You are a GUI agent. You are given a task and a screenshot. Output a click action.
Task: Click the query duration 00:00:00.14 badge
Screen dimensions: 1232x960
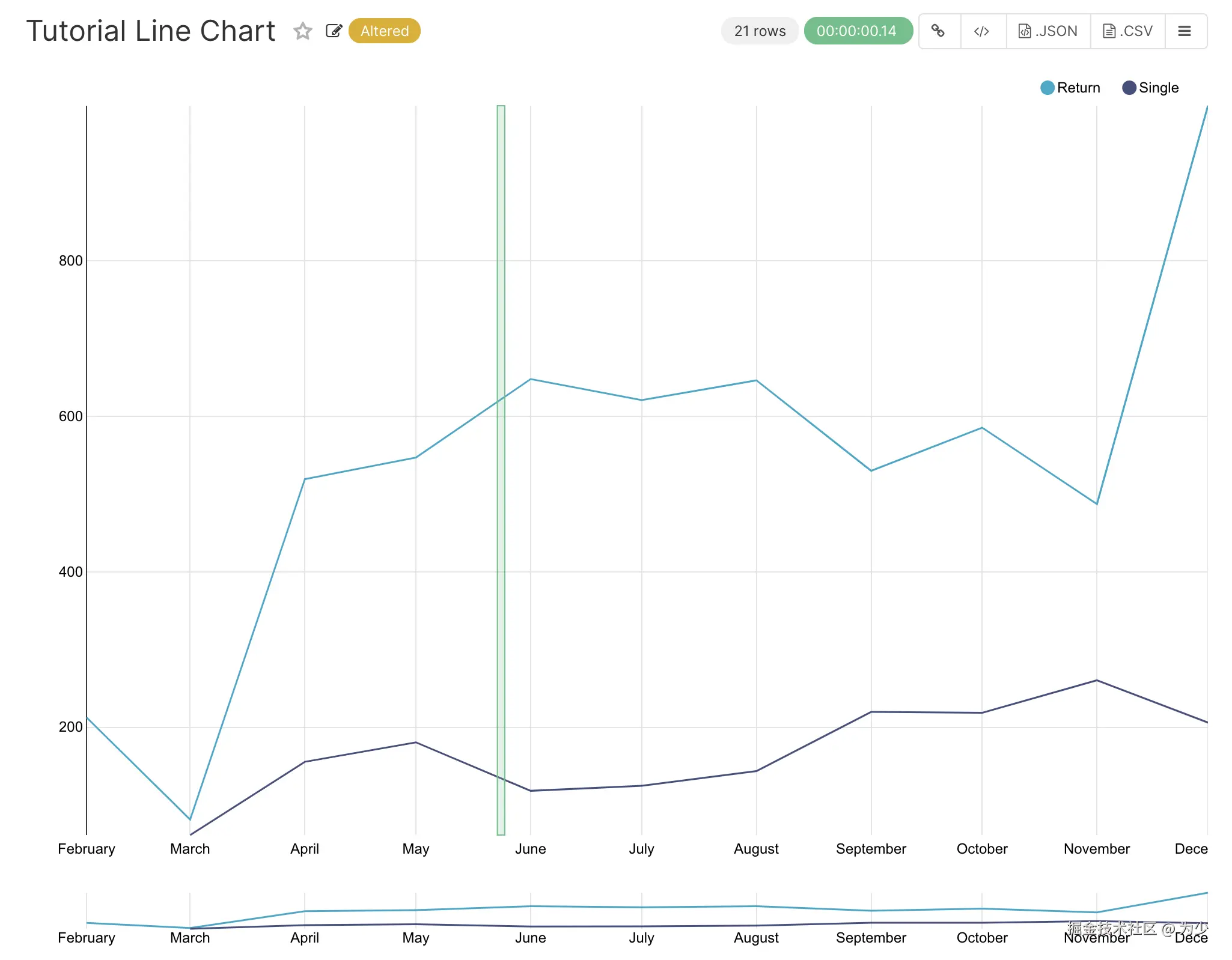[856, 31]
